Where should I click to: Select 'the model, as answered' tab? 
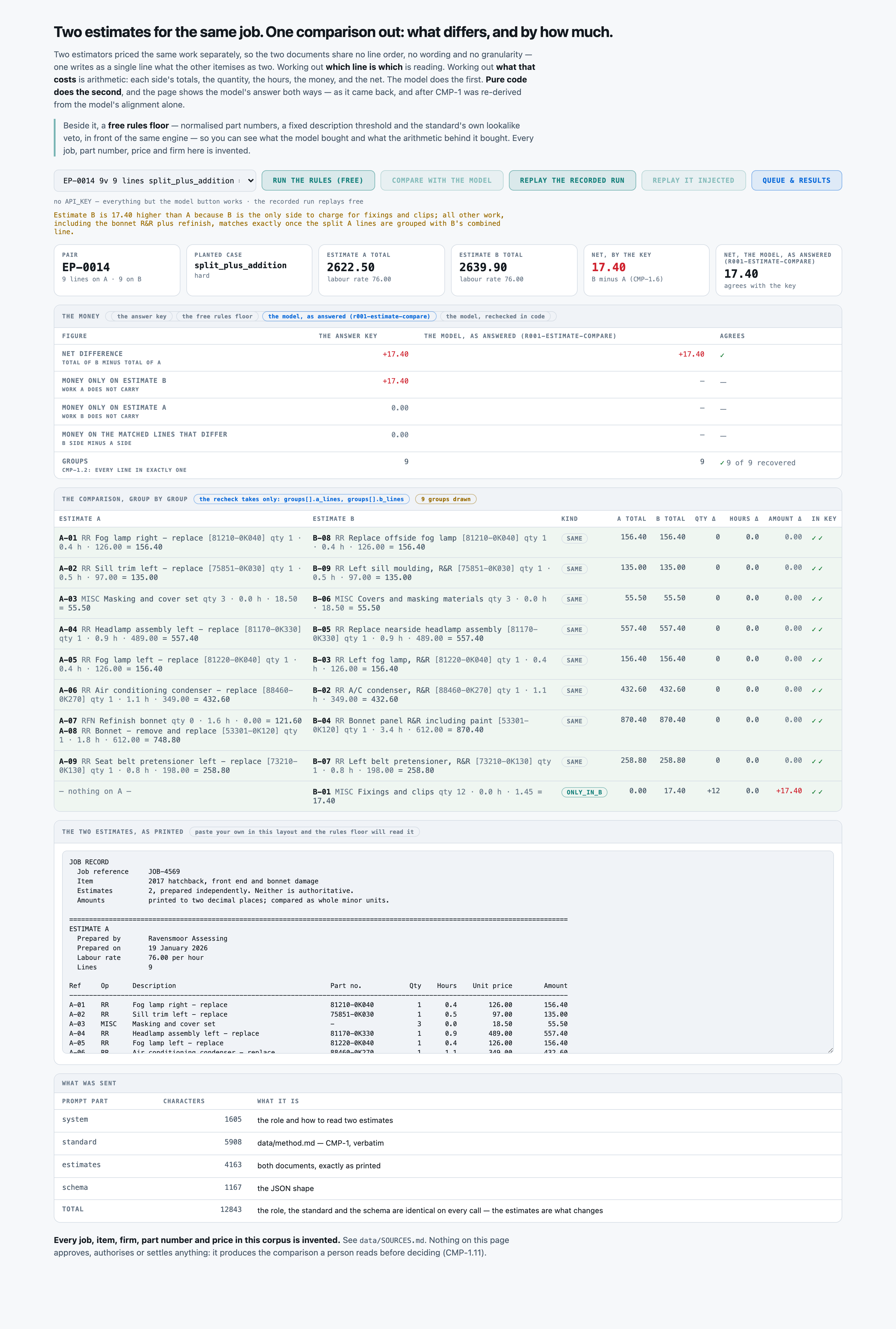click(x=349, y=317)
